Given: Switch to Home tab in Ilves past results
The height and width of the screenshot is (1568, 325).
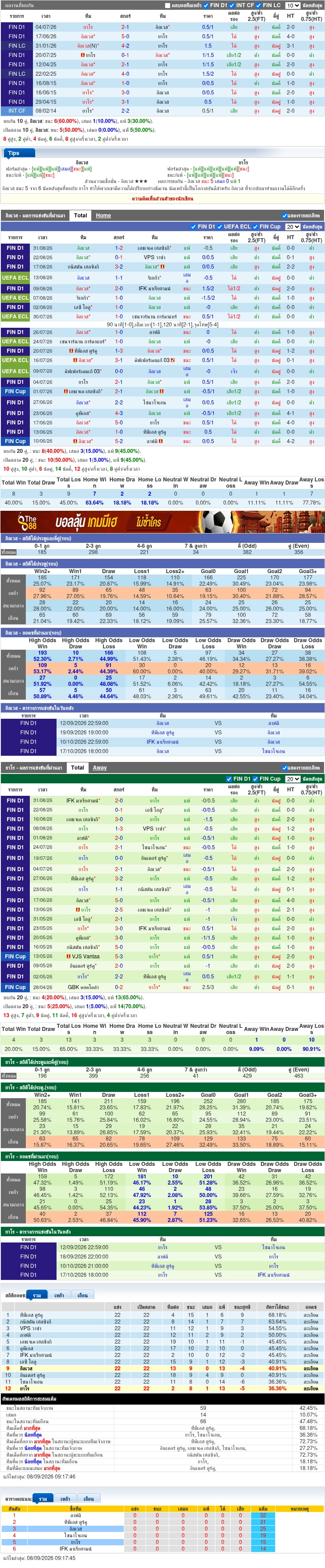Looking at the screenshot, I should (103, 216).
